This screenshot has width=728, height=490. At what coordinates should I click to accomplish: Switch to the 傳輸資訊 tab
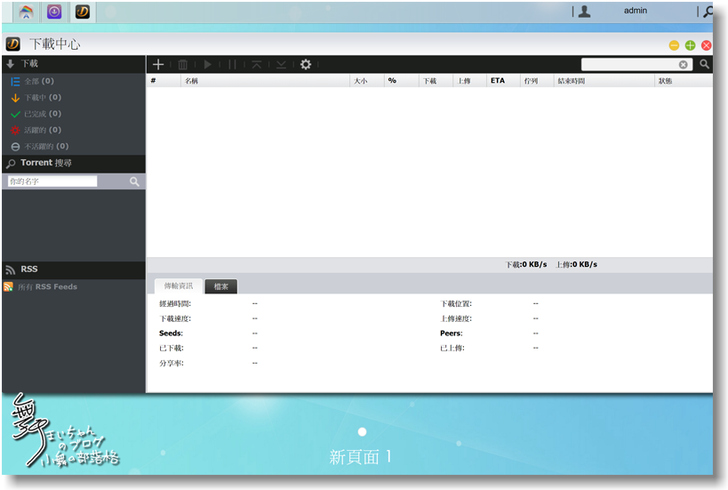coord(178,286)
